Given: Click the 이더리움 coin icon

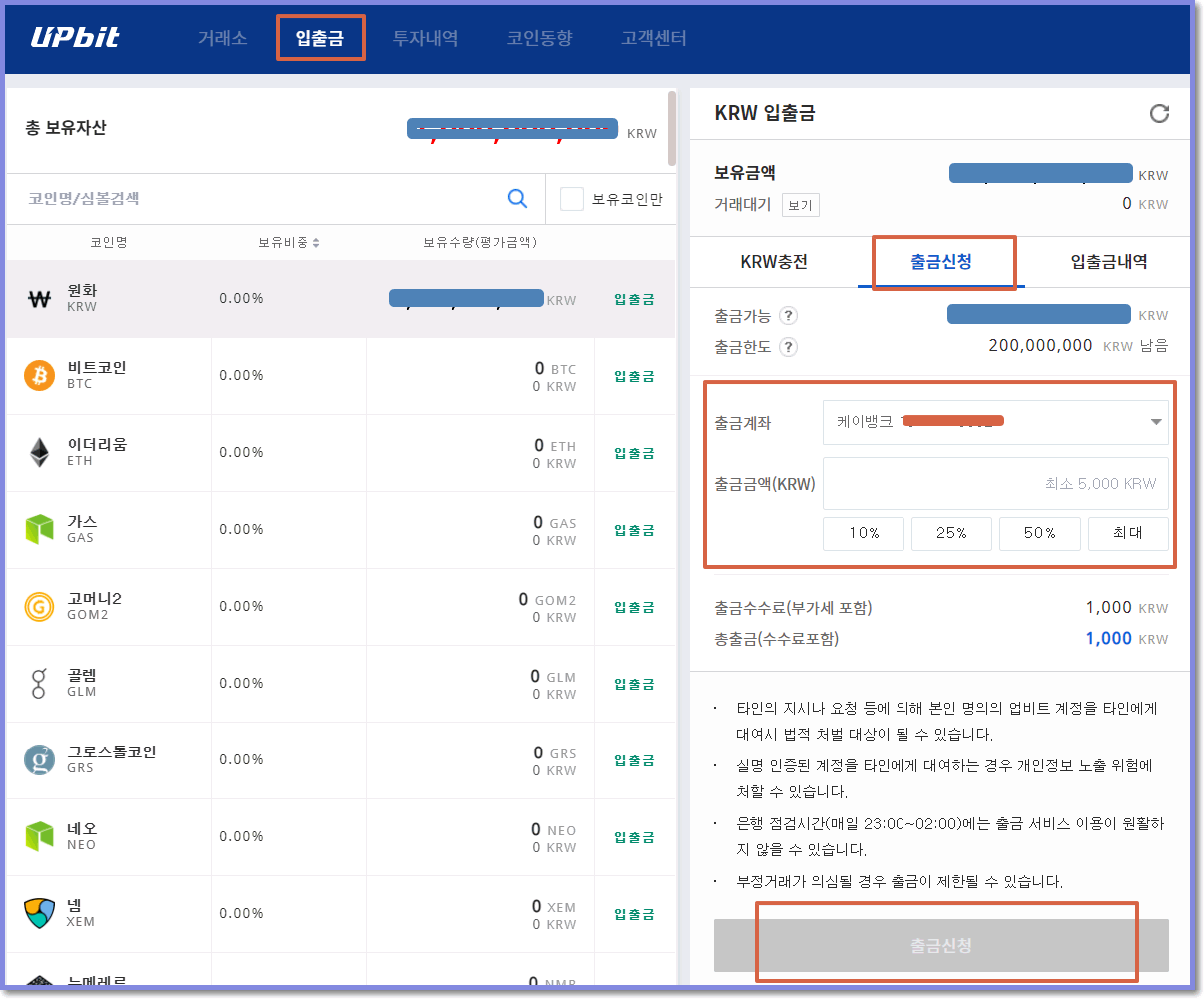Looking at the screenshot, I should coord(38,452).
